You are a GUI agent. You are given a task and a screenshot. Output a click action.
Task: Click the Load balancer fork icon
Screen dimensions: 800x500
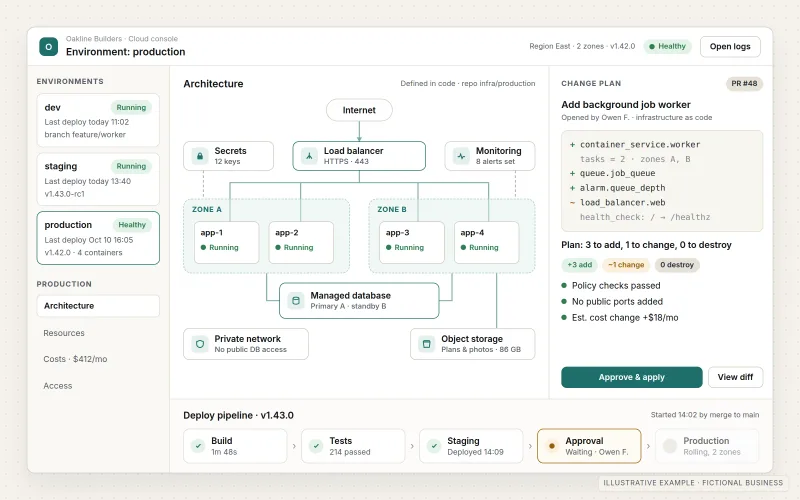pos(309,156)
